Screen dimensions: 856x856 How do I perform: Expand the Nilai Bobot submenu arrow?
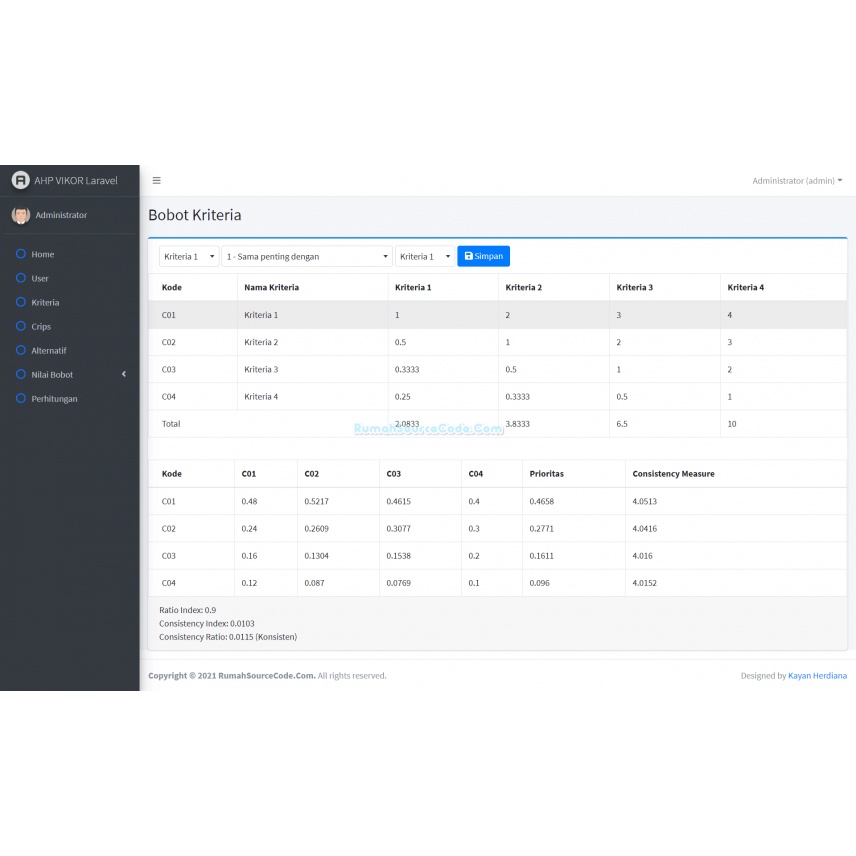[124, 374]
